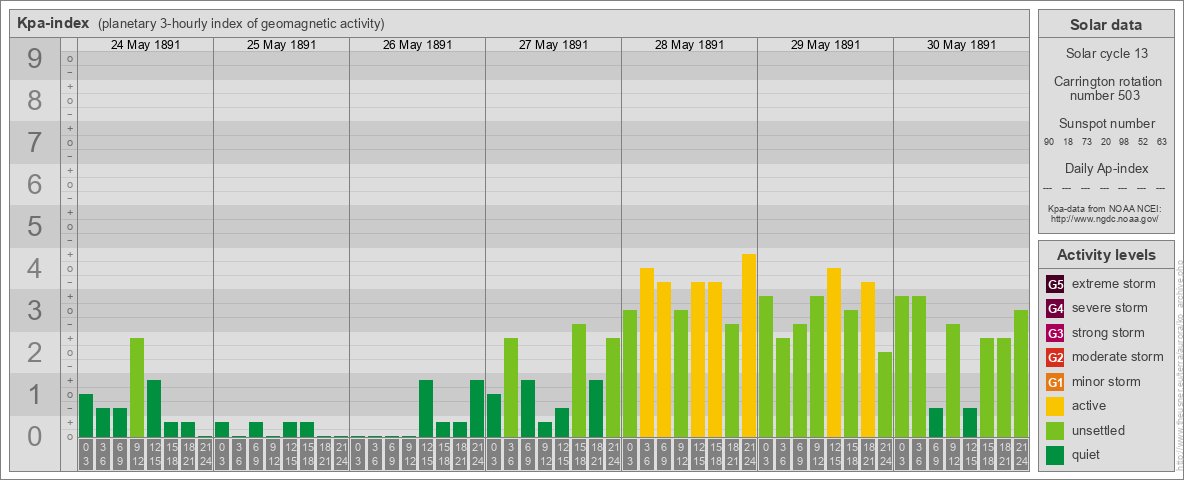Image resolution: width=1184 pixels, height=480 pixels.
Task: Click the 'Daily Ap-index' label
Action: 1105,168
